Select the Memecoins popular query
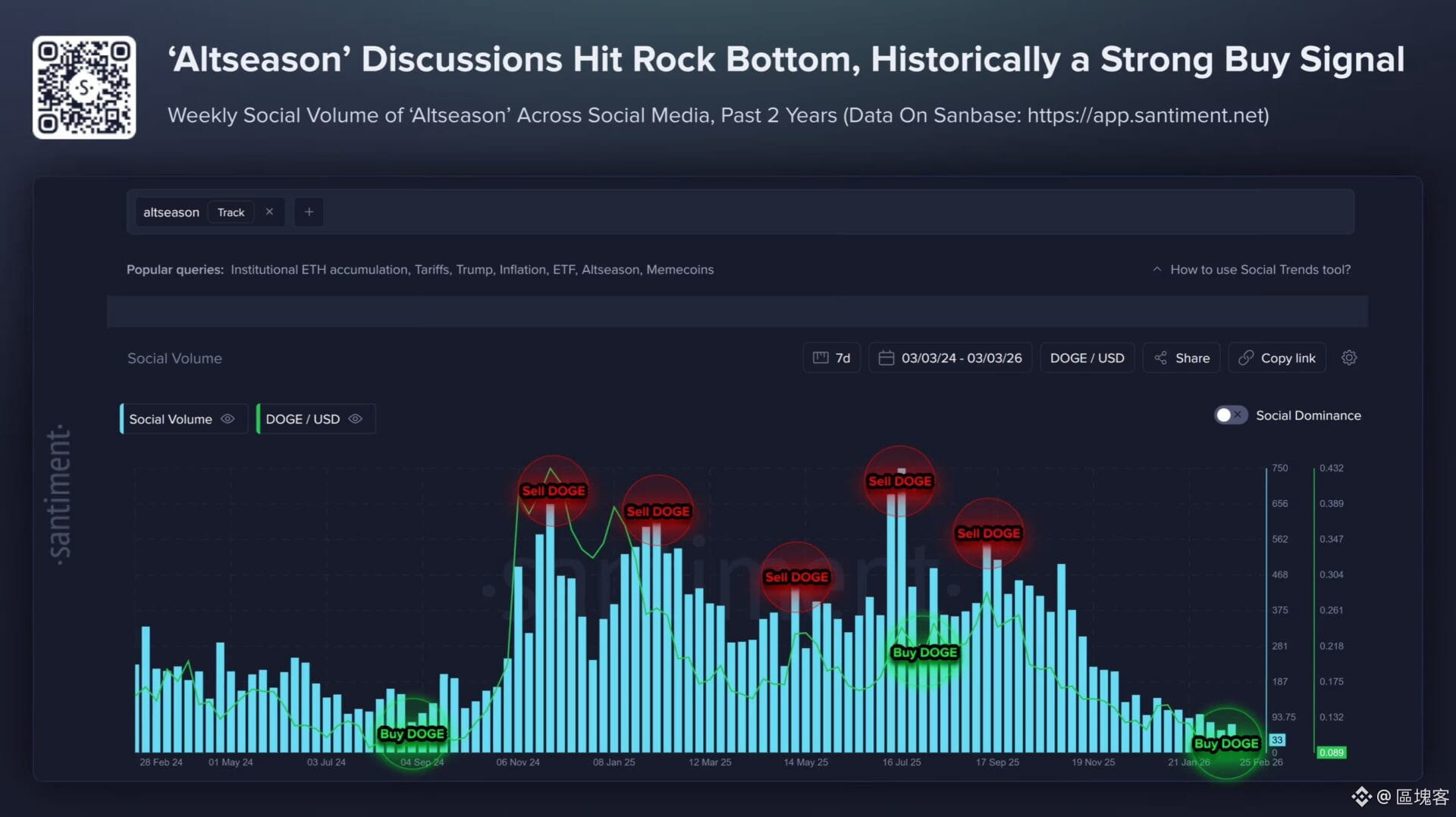 point(679,270)
